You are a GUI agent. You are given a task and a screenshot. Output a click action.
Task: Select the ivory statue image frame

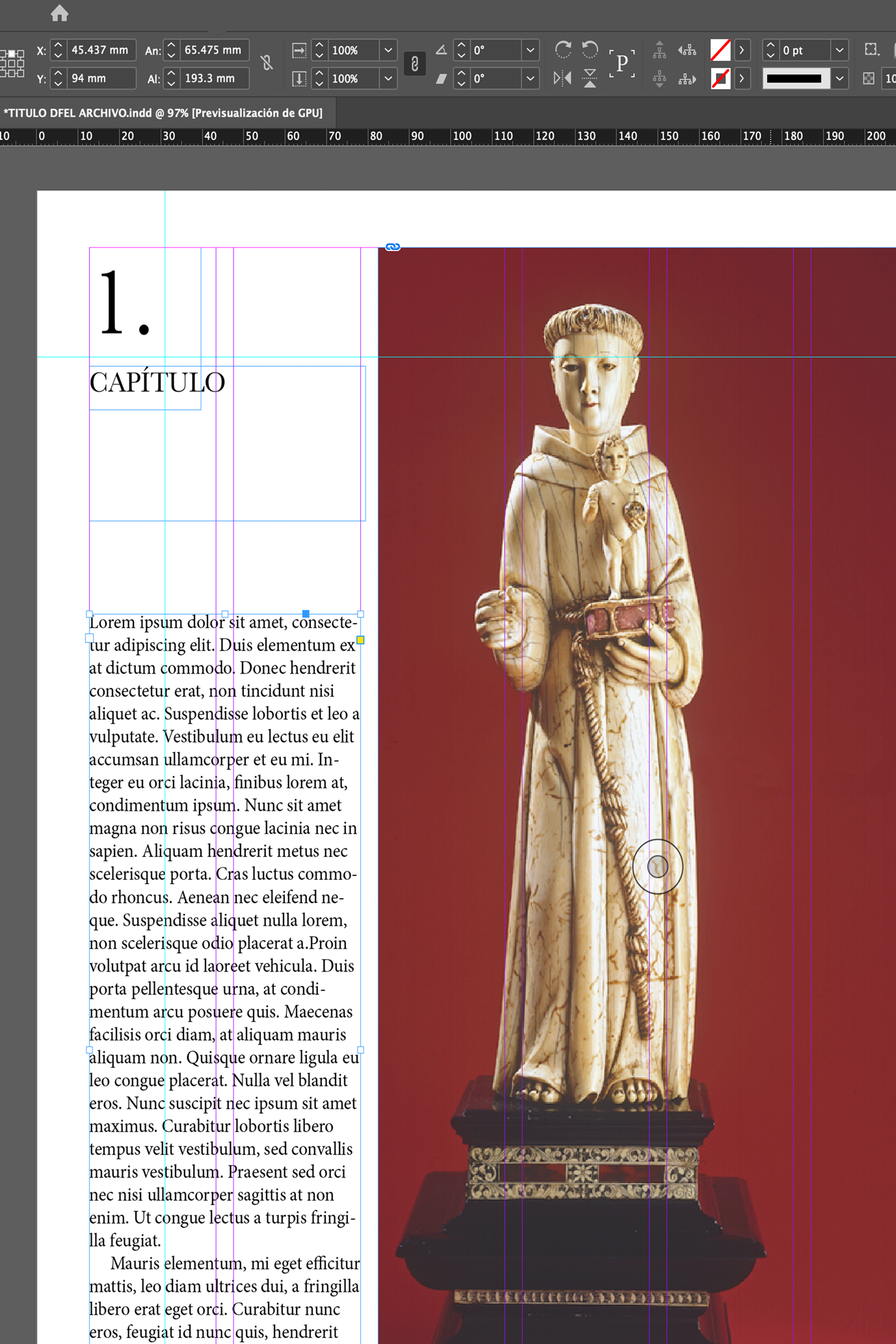click(637, 795)
